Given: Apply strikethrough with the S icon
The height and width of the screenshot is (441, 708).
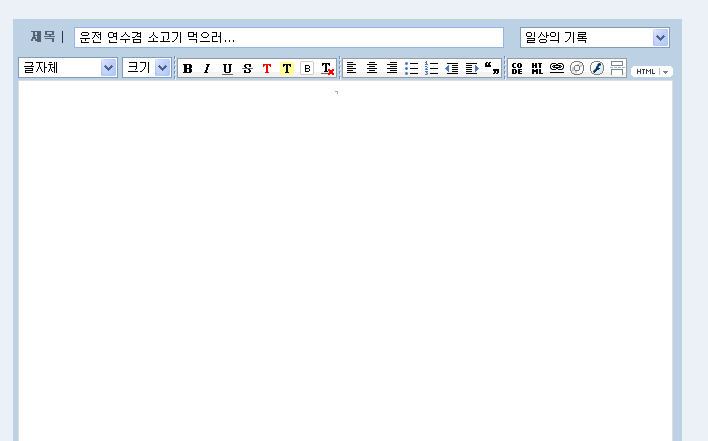Looking at the screenshot, I should (247, 69).
